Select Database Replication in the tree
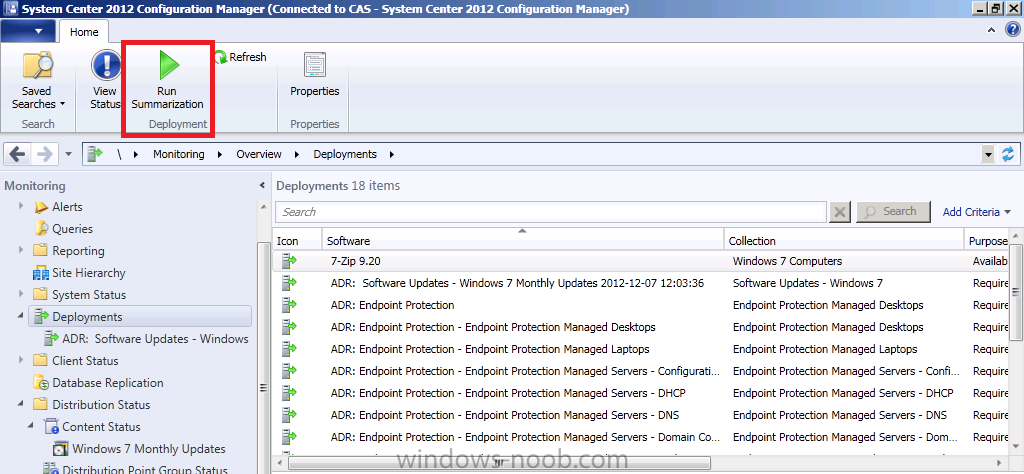 108,383
